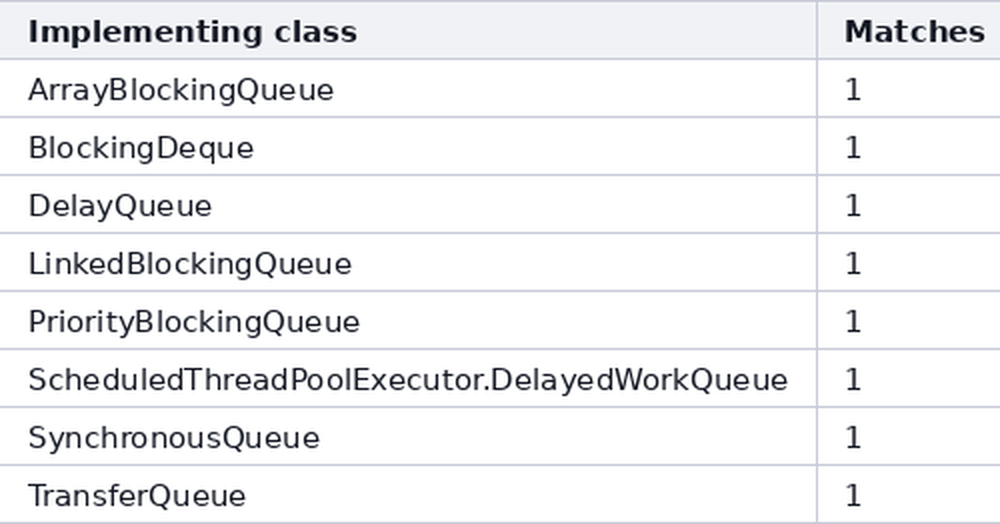Click the match count for LinkedBlockingQueue
The width and height of the screenshot is (1000, 524).
[853, 264]
